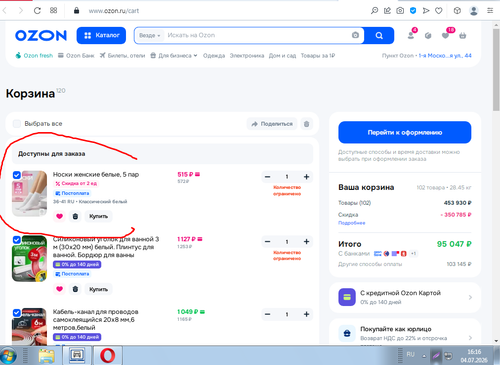Expand the Для бизнеса menu
Image resolution: width=500 pixels, height=365 pixels.
[174, 56]
